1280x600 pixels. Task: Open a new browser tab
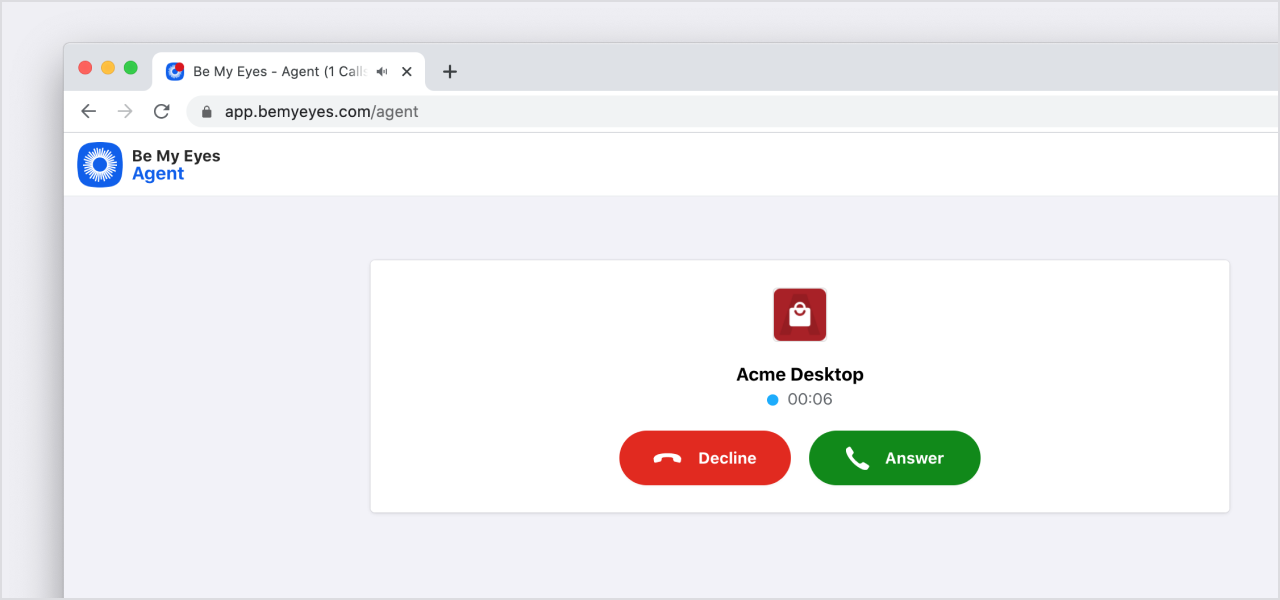coord(450,71)
